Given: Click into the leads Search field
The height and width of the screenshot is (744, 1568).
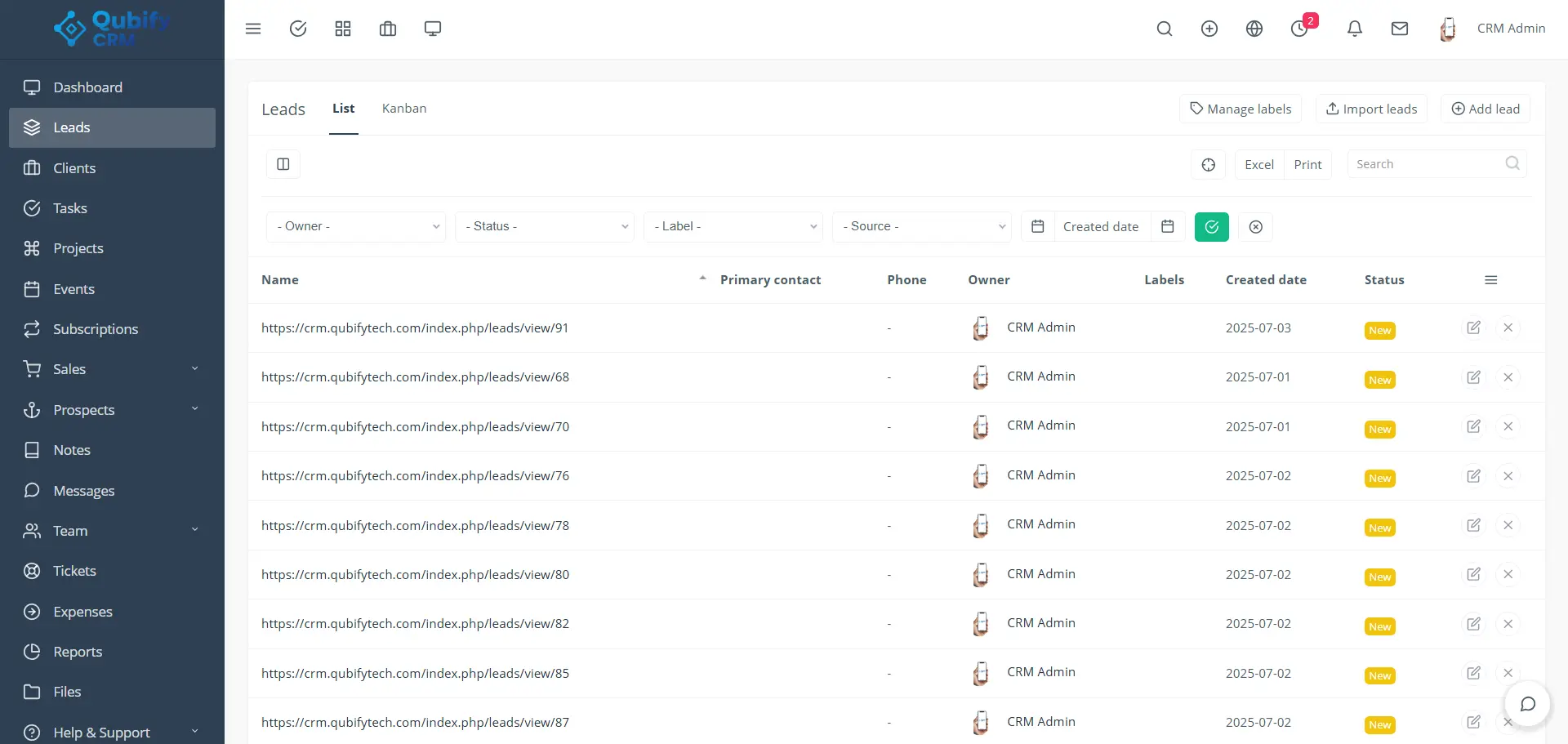Looking at the screenshot, I should coord(1425,164).
